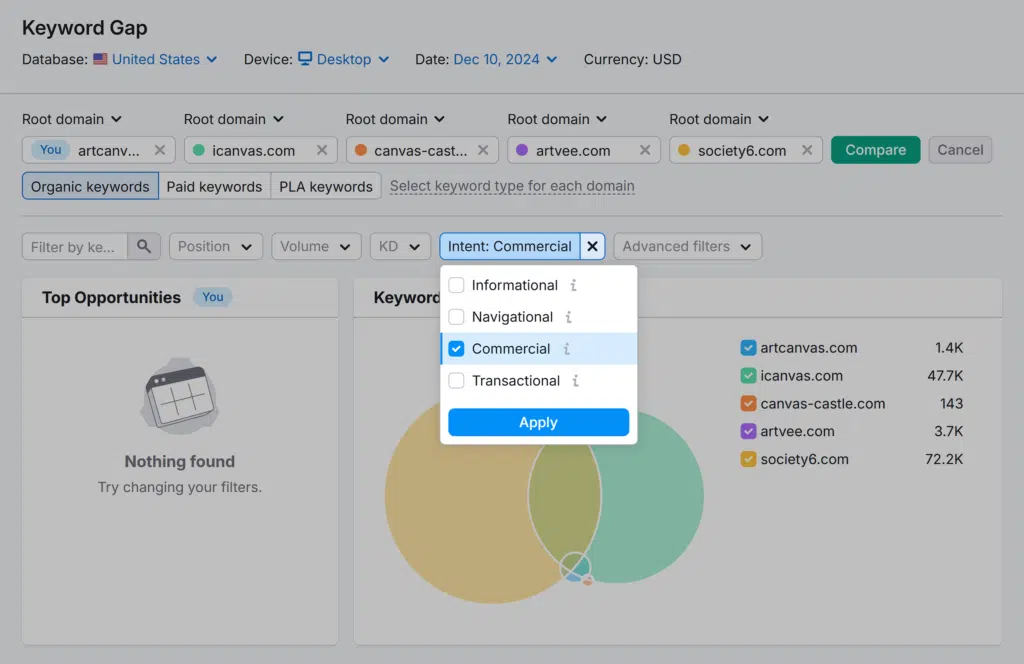The width and height of the screenshot is (1024, 664).
Task: Switch to Paid keywords tab
Action: click(x=214, y=186)
